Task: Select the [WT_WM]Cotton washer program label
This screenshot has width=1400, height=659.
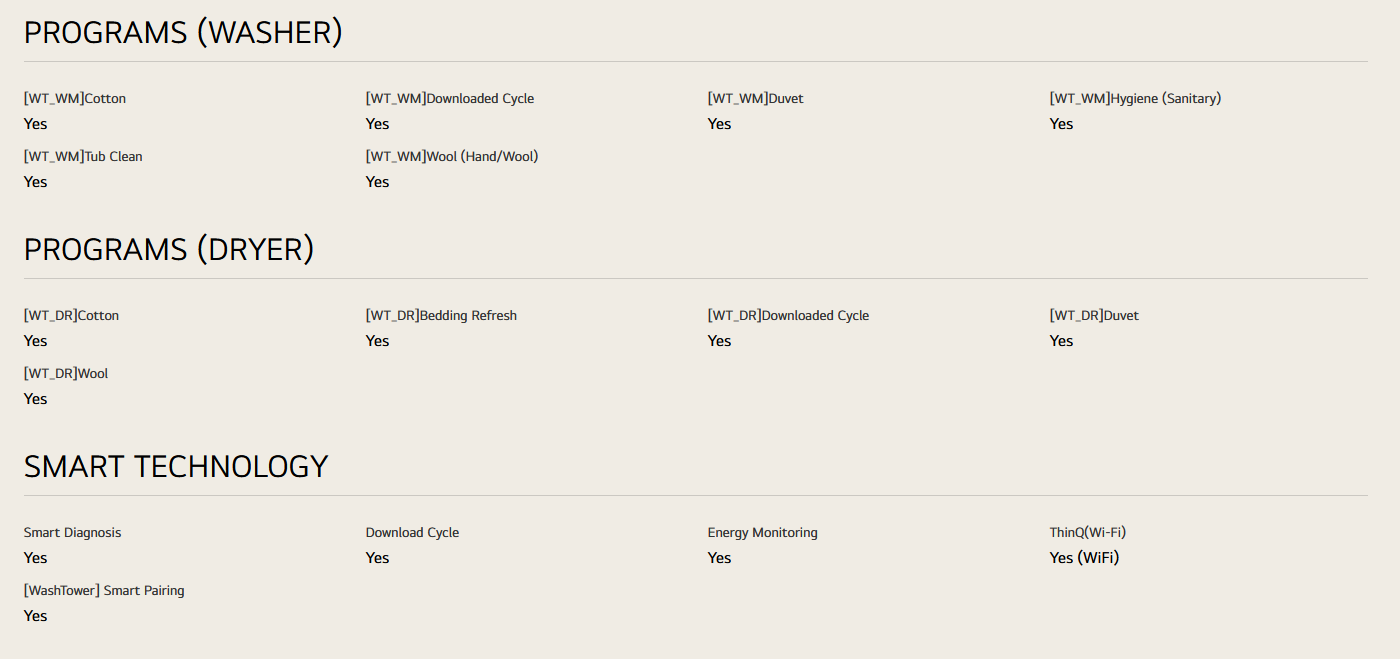Action: point(75,99)
